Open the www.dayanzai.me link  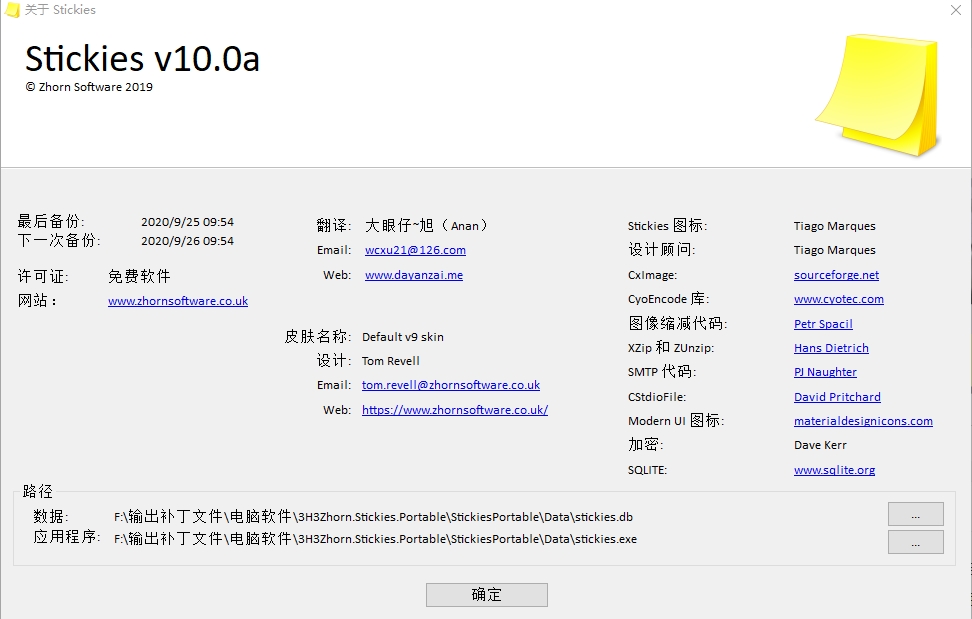[x=414, y=275]
